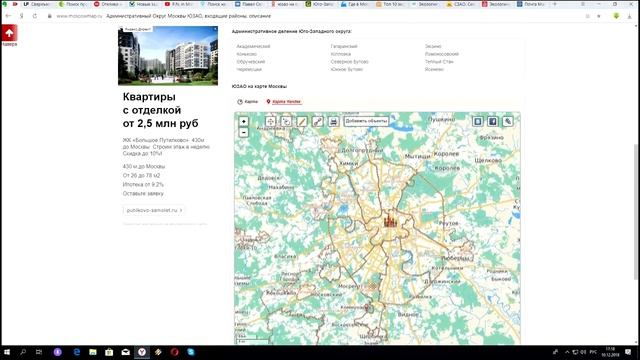Click the apartment buildings ad image

[x=168, y=56]
